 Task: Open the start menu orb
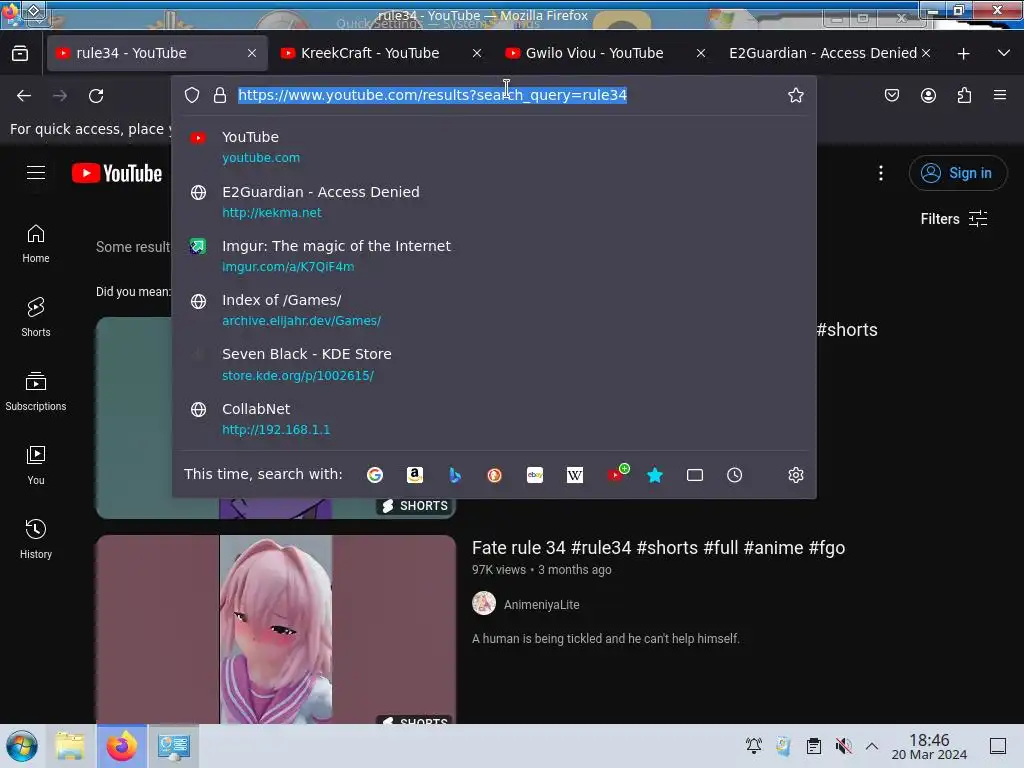(x=22, y=746)
